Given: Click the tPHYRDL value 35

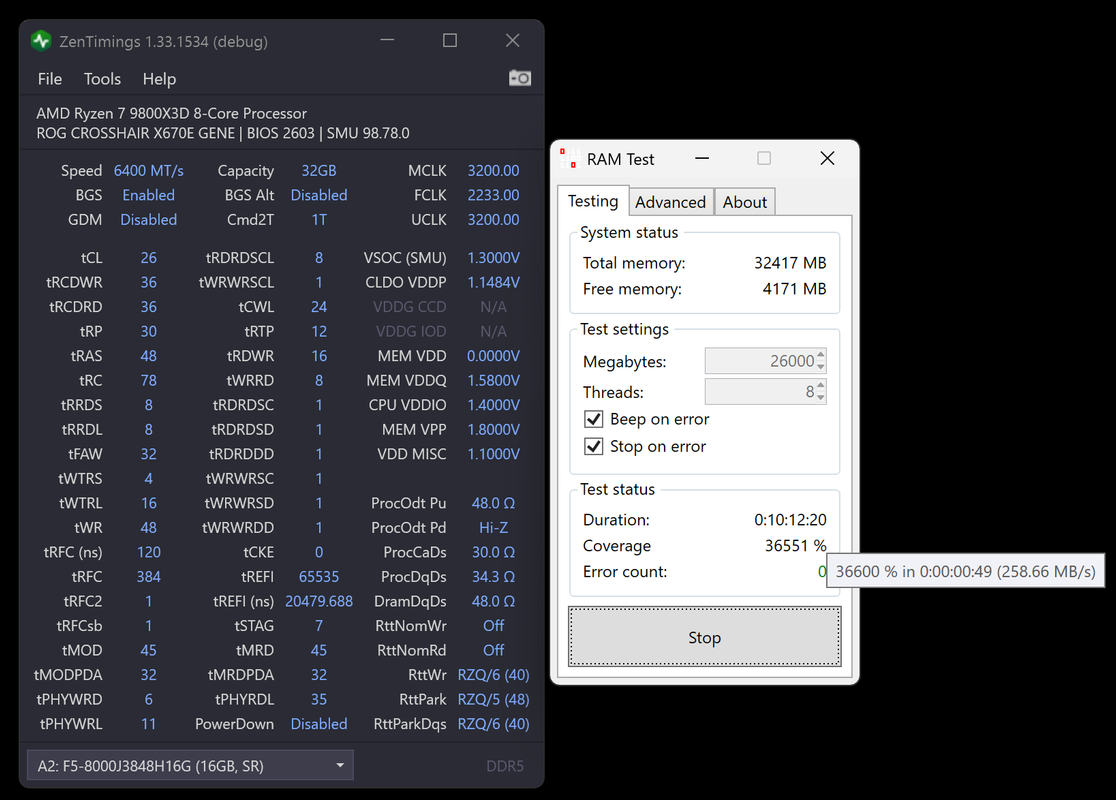Looking at the screenshot, I should (319, 699).
